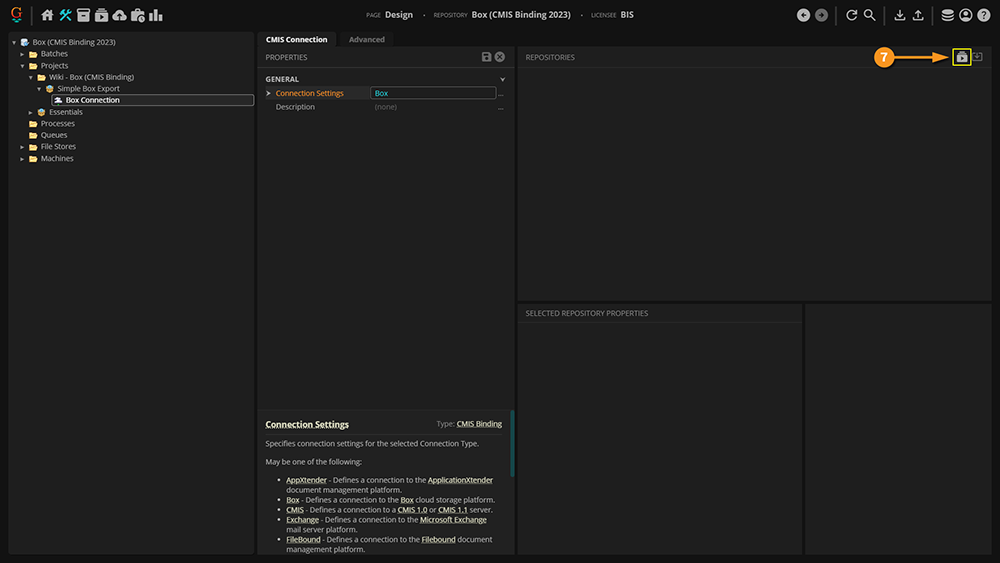This screenshot has width=1000, height=563.
Task: Follow the Microsoft Exchange link
Action: click(453, 520)
